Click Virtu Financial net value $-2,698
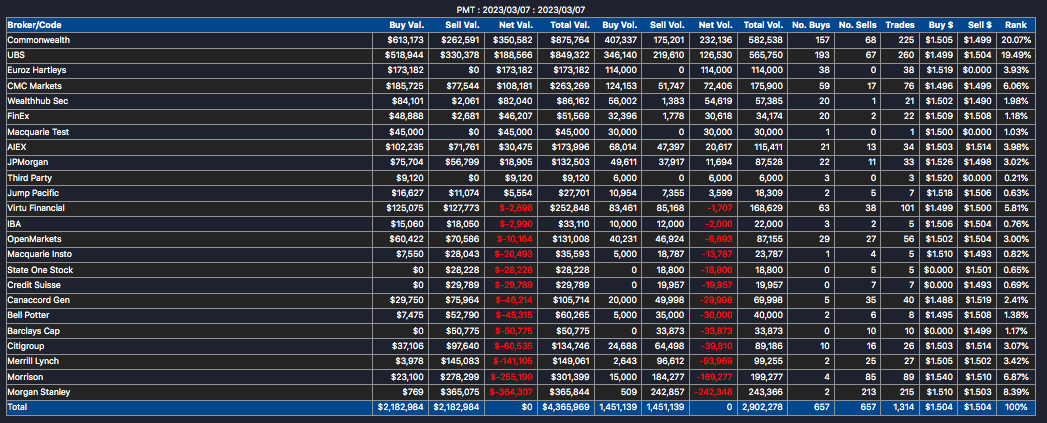Image resolution: width=1047 pixels, height=423 pixels. pos(517,208)
